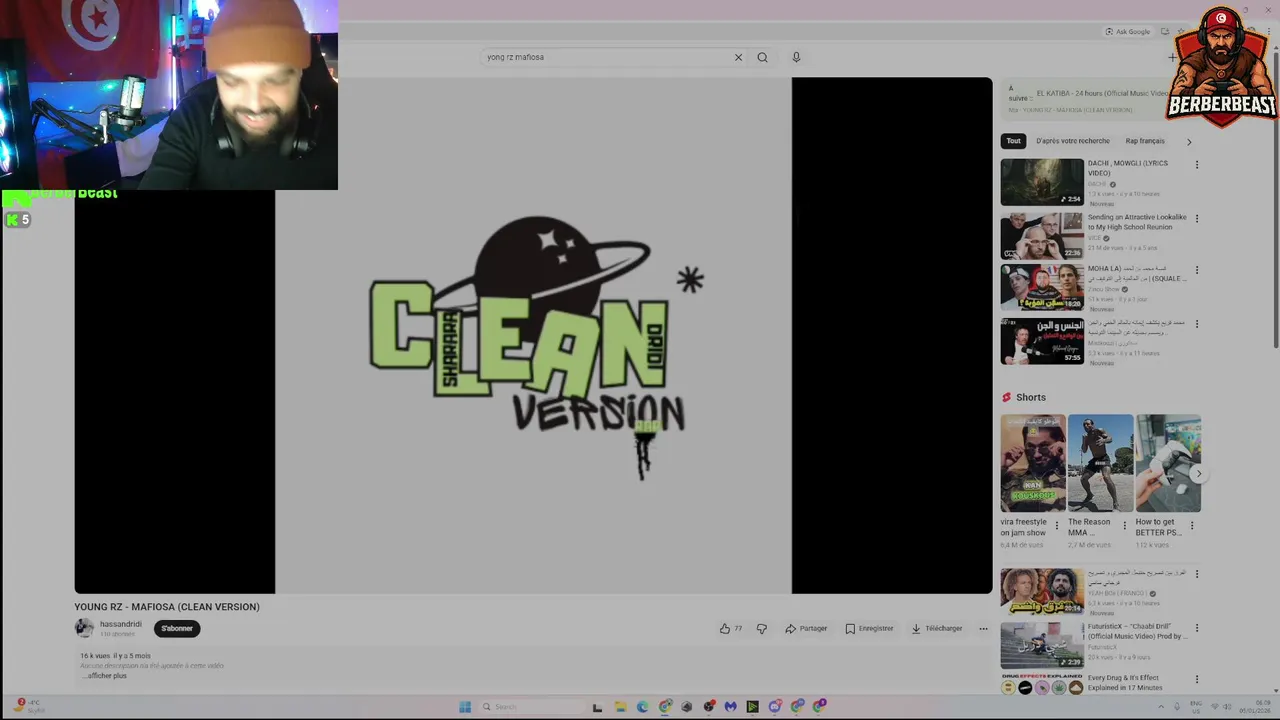Open options for FuturisticX Chaabi Drill video
Screen dimensions: 1280x720
(x=1196, y=627)
